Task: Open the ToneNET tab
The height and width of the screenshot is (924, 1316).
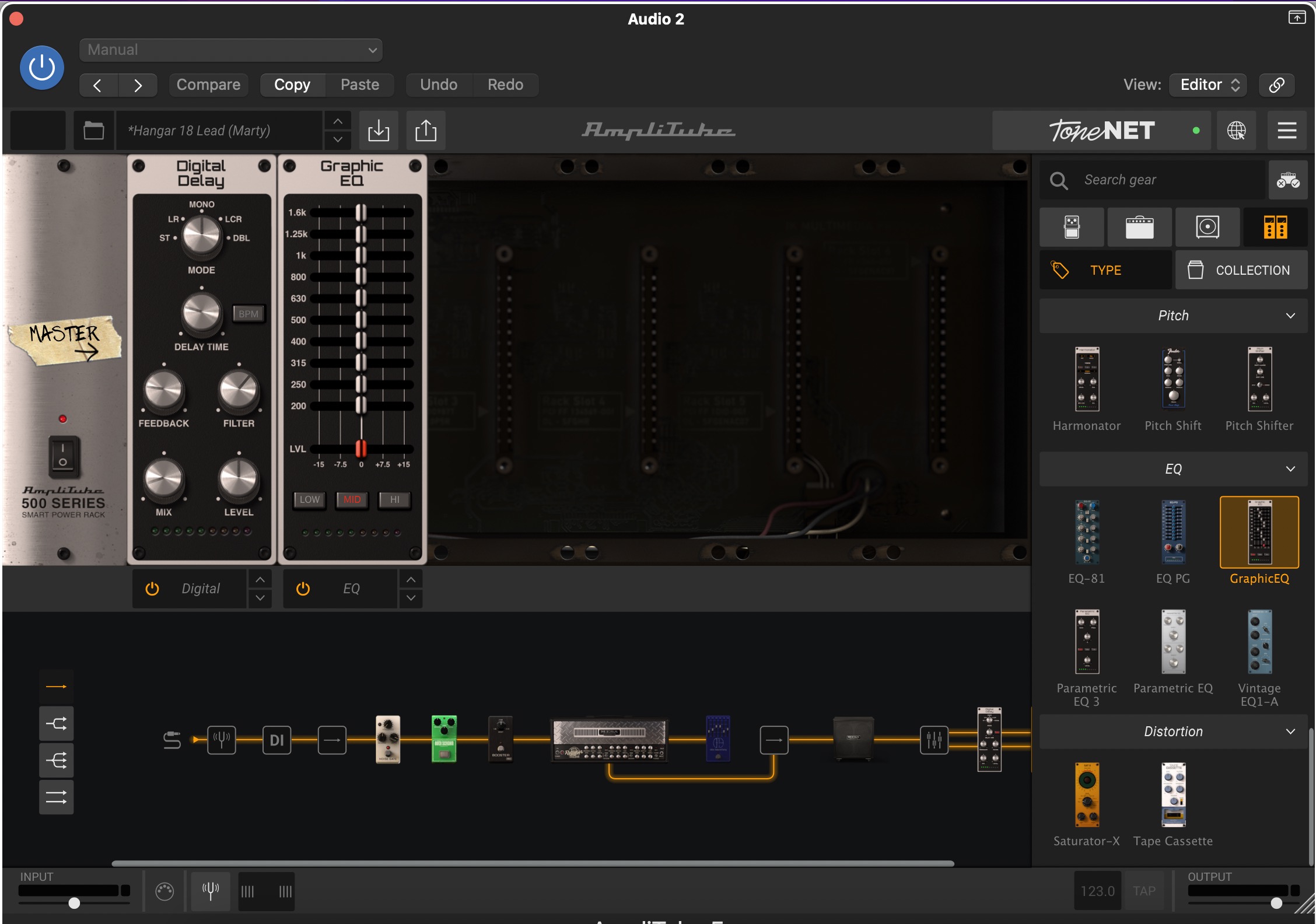Action: click(1101, 130)
